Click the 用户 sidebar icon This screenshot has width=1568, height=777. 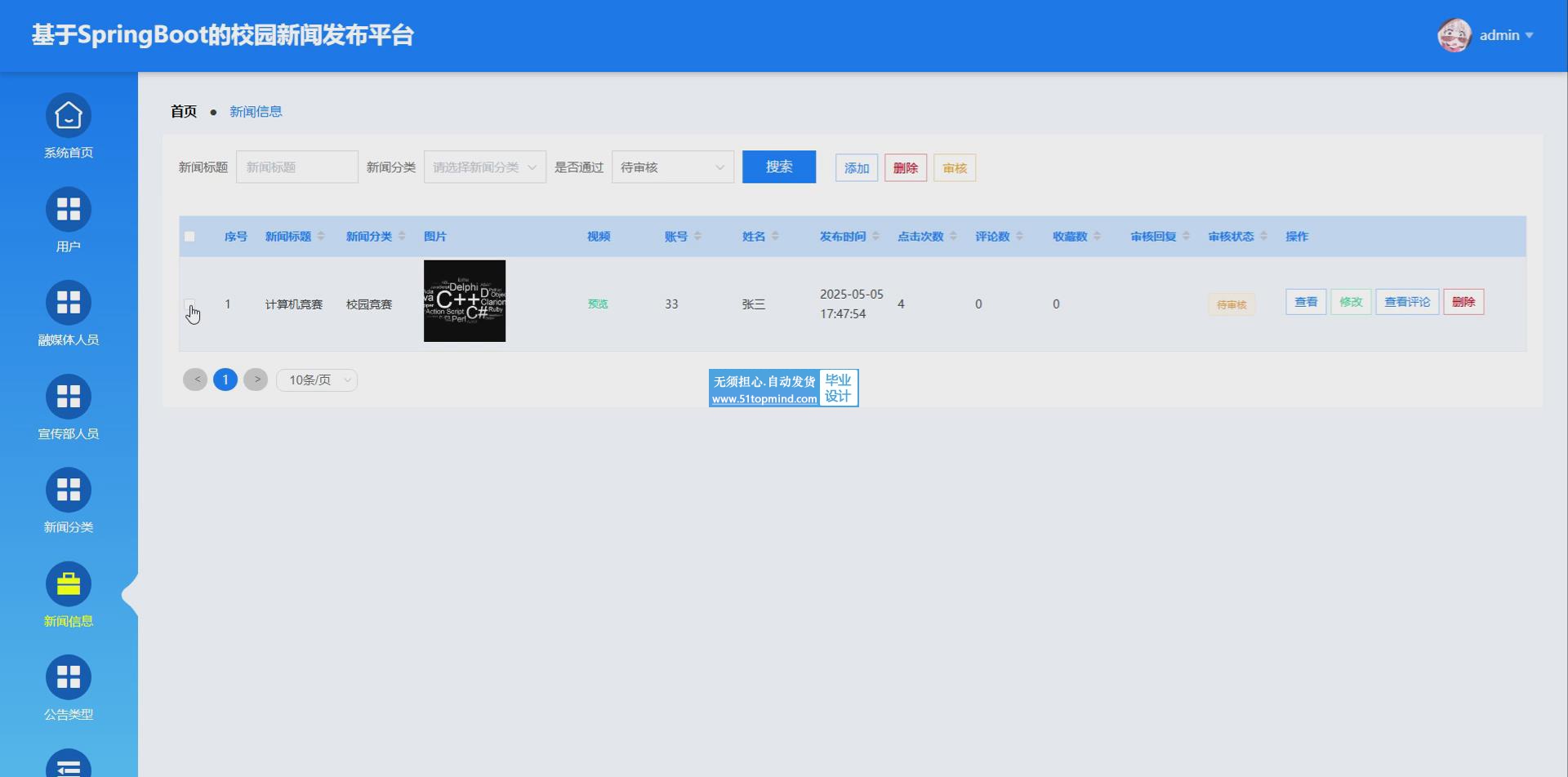click(x=69, y=210)
